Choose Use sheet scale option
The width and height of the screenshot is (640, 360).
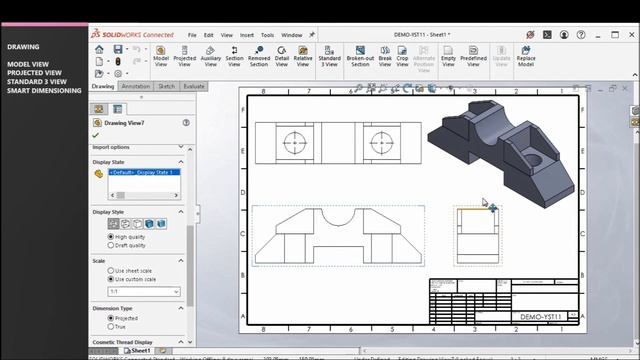coord(111,271)
